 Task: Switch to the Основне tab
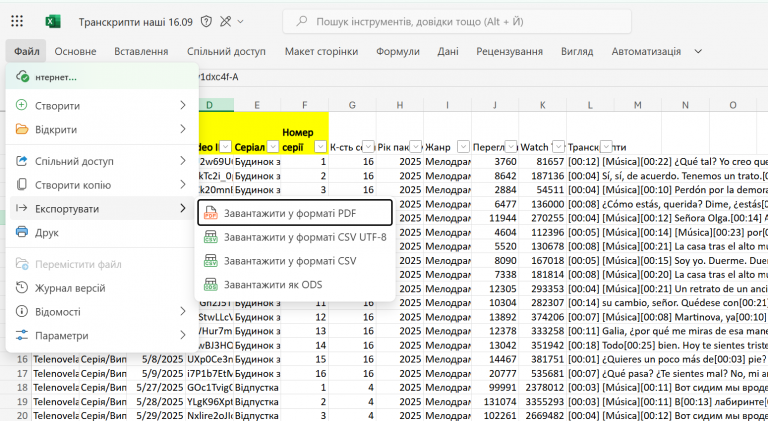75,51
